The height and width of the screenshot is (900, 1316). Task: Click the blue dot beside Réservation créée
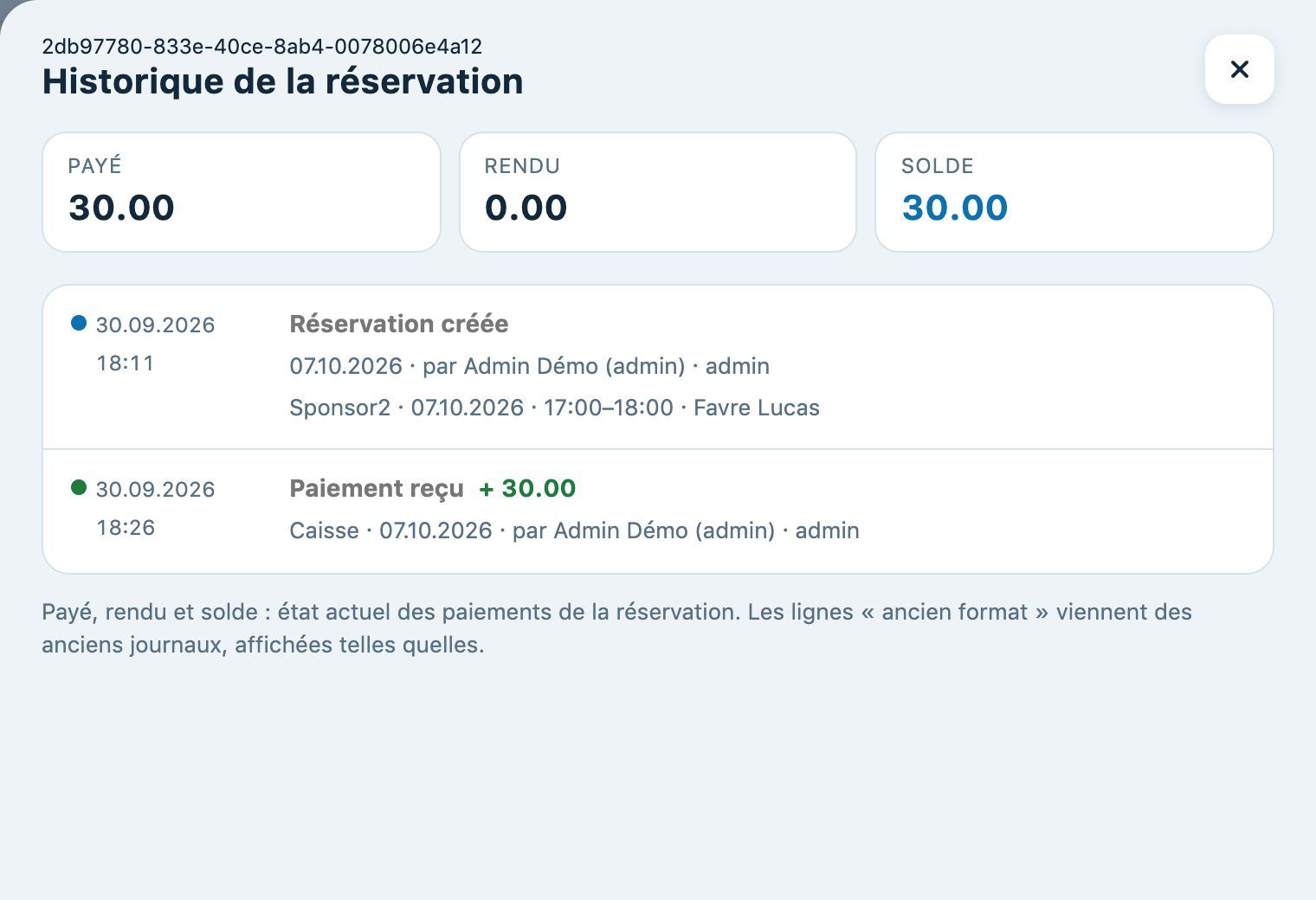point(79,323)
